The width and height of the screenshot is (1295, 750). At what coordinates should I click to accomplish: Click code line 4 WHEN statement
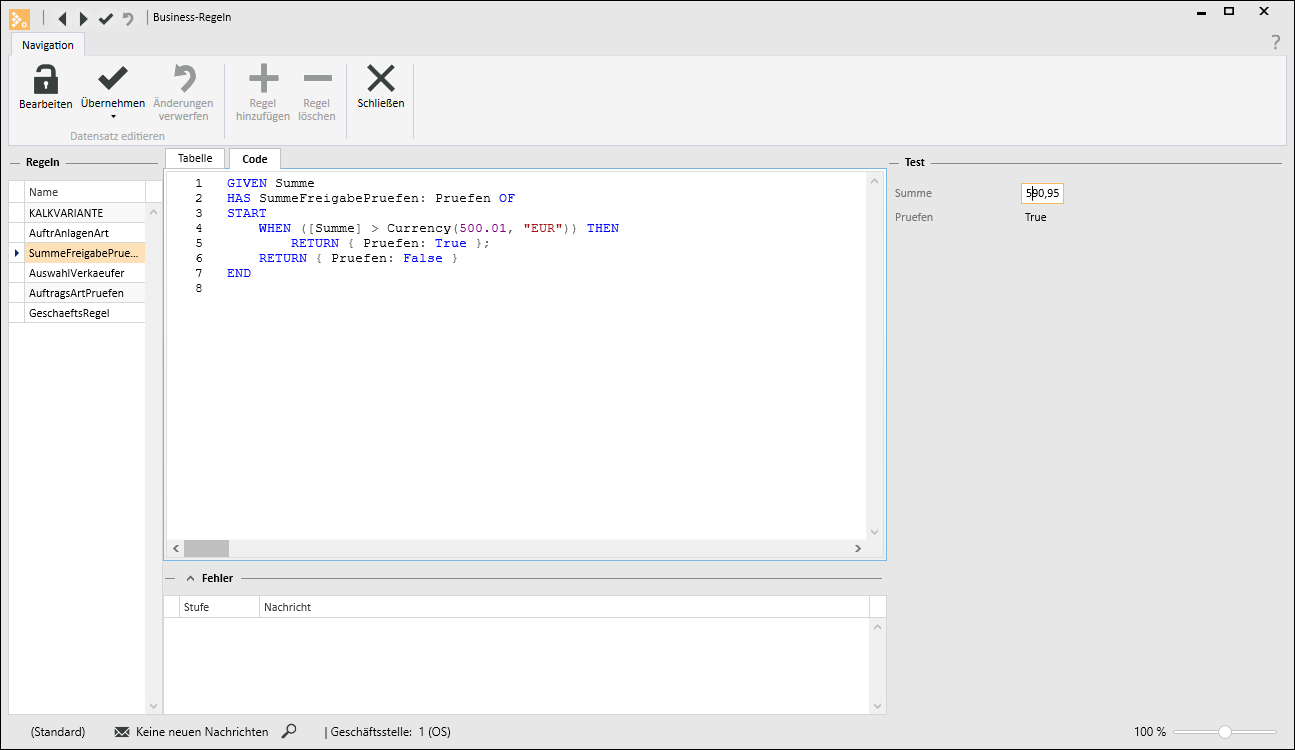(439, 228)
